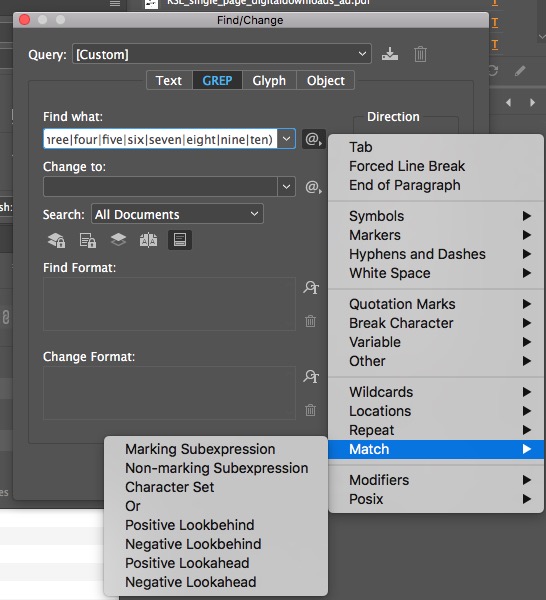This screenshot has height=600, width=546.
Task: Click the left arrow in background panel
Action: pyautogui.click(x=509, y=103)
